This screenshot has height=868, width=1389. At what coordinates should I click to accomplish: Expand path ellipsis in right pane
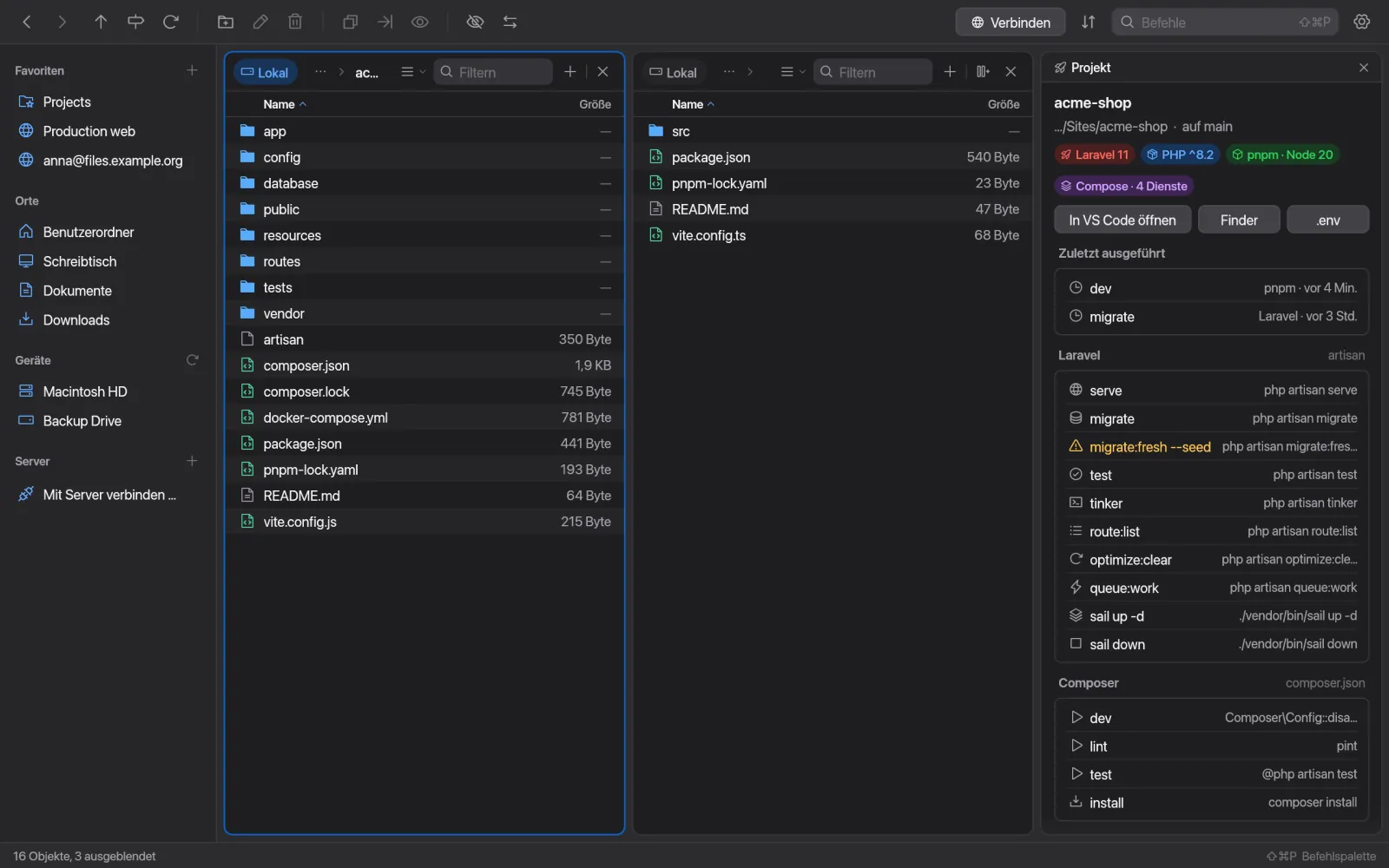click(x=728, y=72)
